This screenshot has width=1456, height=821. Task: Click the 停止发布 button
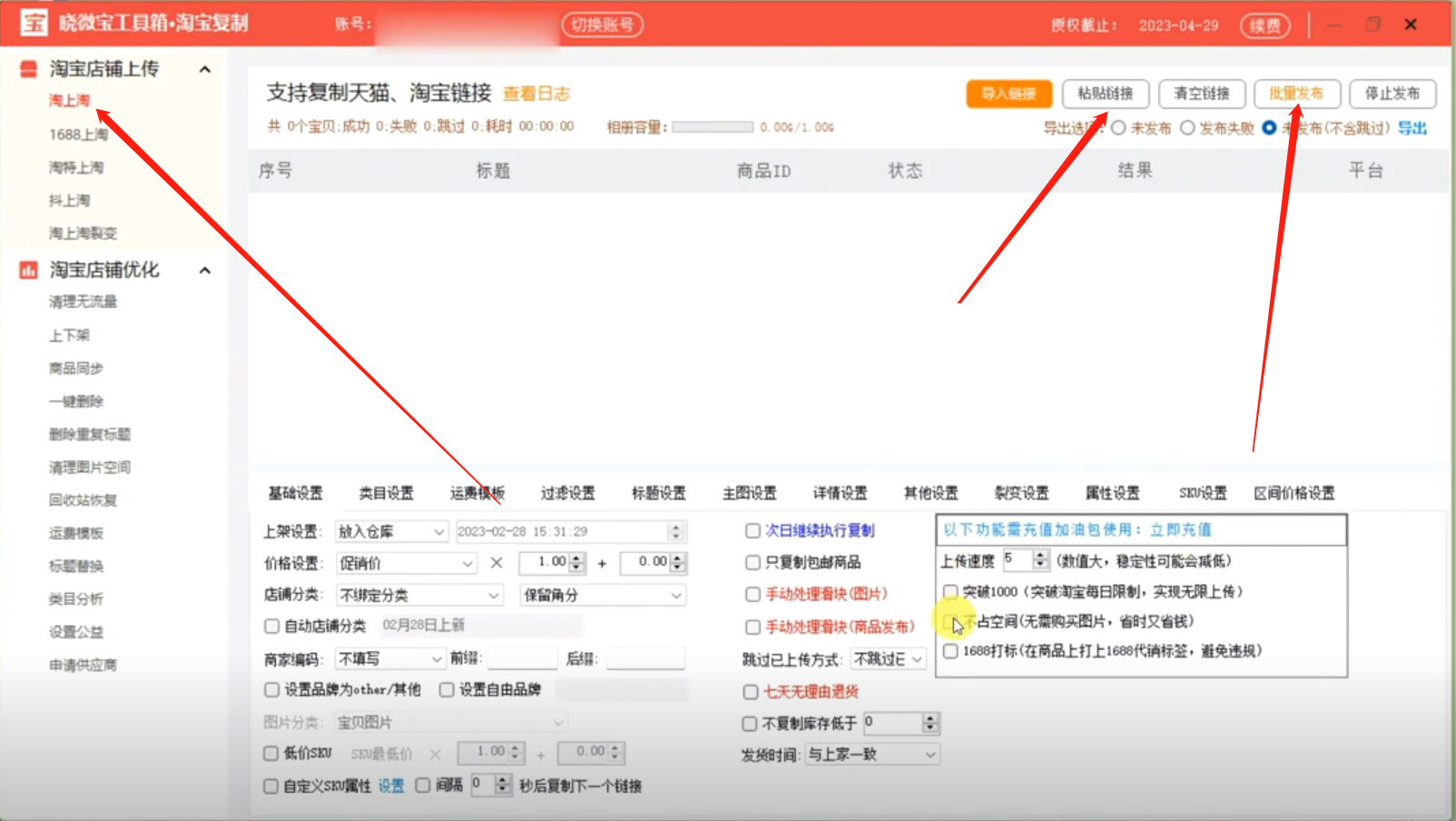(x=1392, y=94)
